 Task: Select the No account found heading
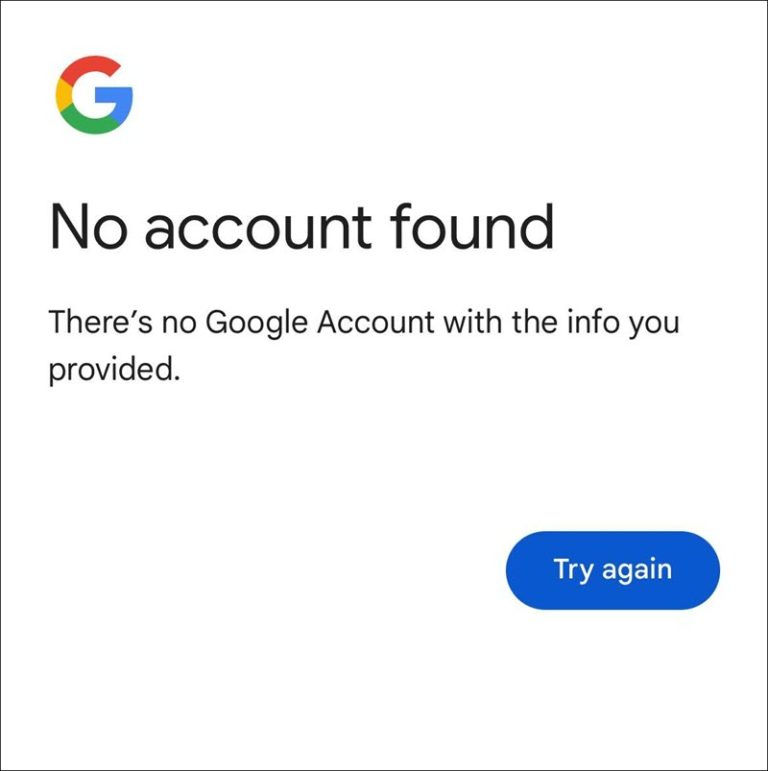click(x=302, y=227)
